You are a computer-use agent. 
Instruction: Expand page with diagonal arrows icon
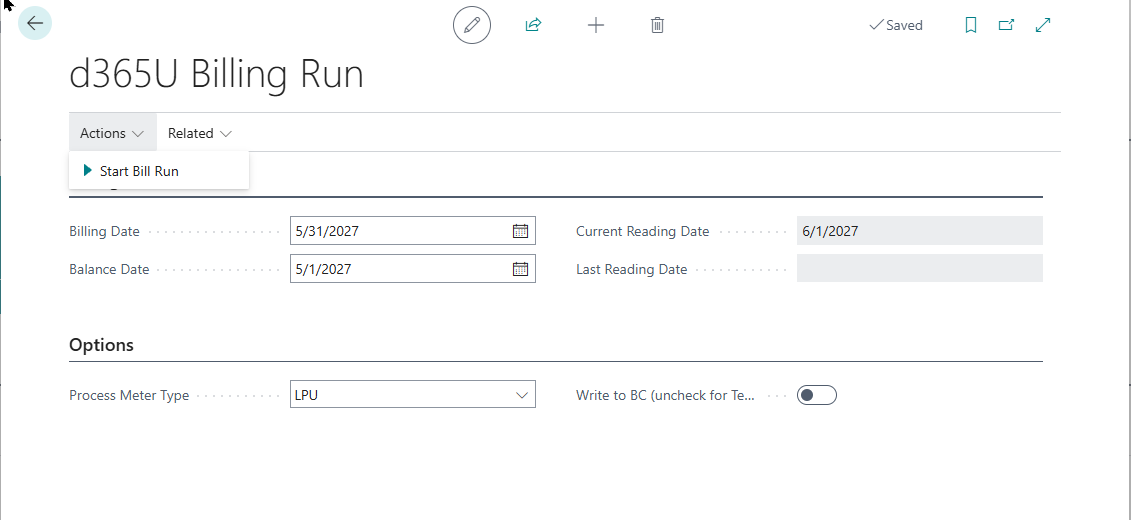coord(1043,25)
